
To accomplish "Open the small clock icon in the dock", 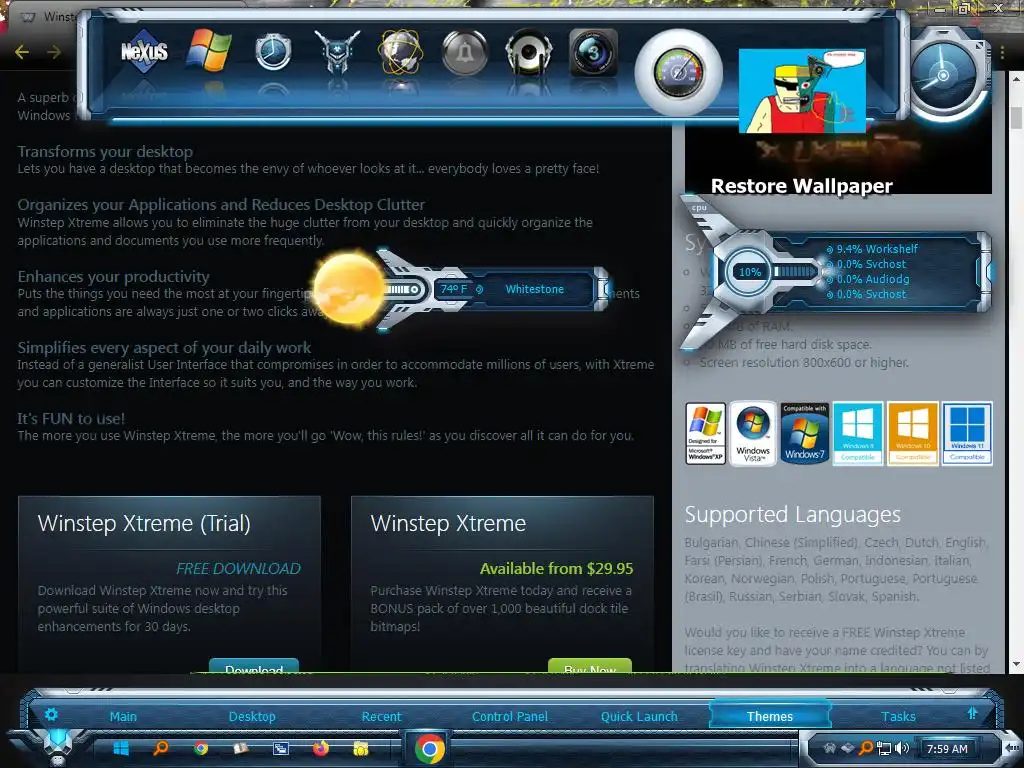I will pos(273,51).
